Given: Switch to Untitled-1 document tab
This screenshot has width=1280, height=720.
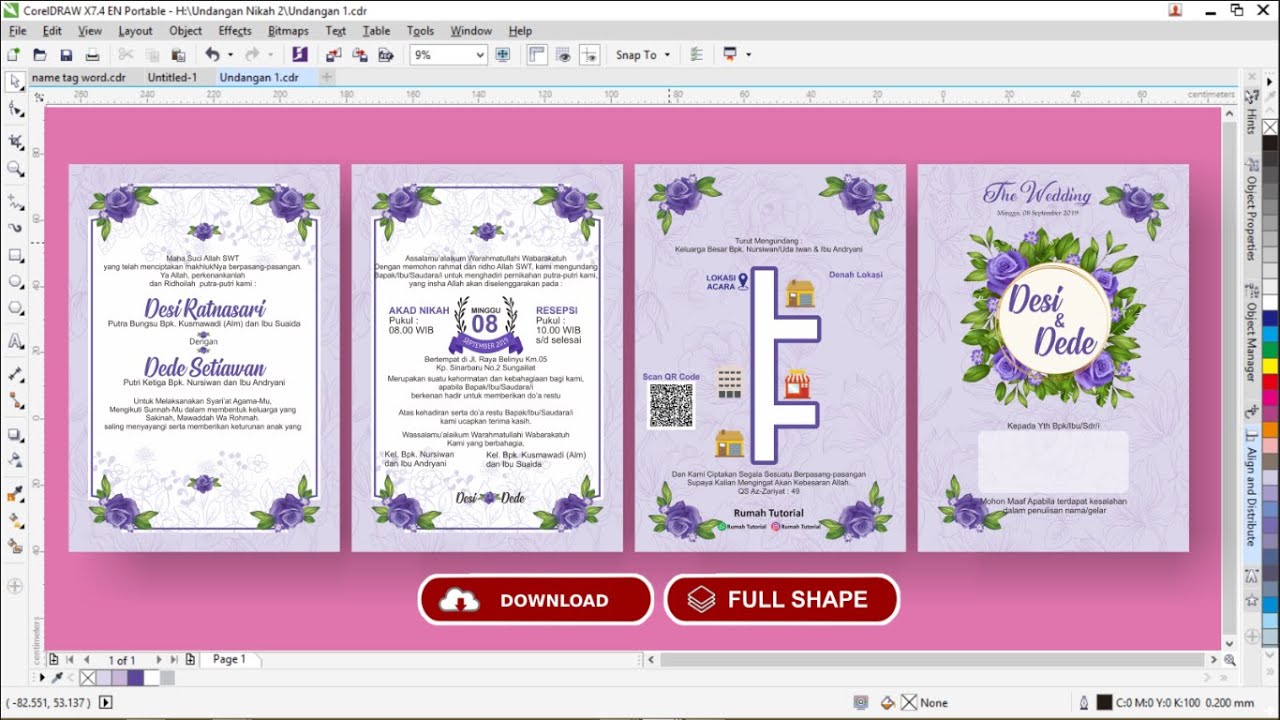Looking at the screenshot, I should [x=173, y=77].
